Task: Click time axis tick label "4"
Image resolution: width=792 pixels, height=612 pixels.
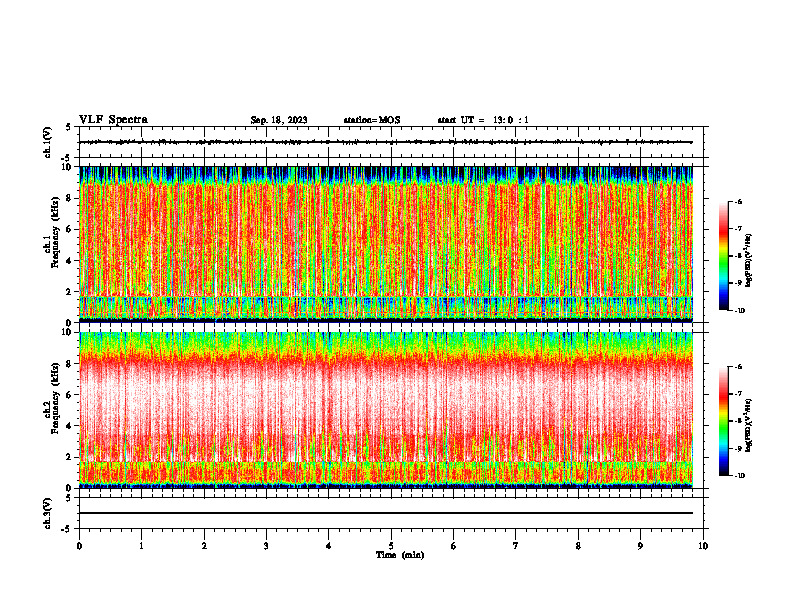Action: [329, 546]
